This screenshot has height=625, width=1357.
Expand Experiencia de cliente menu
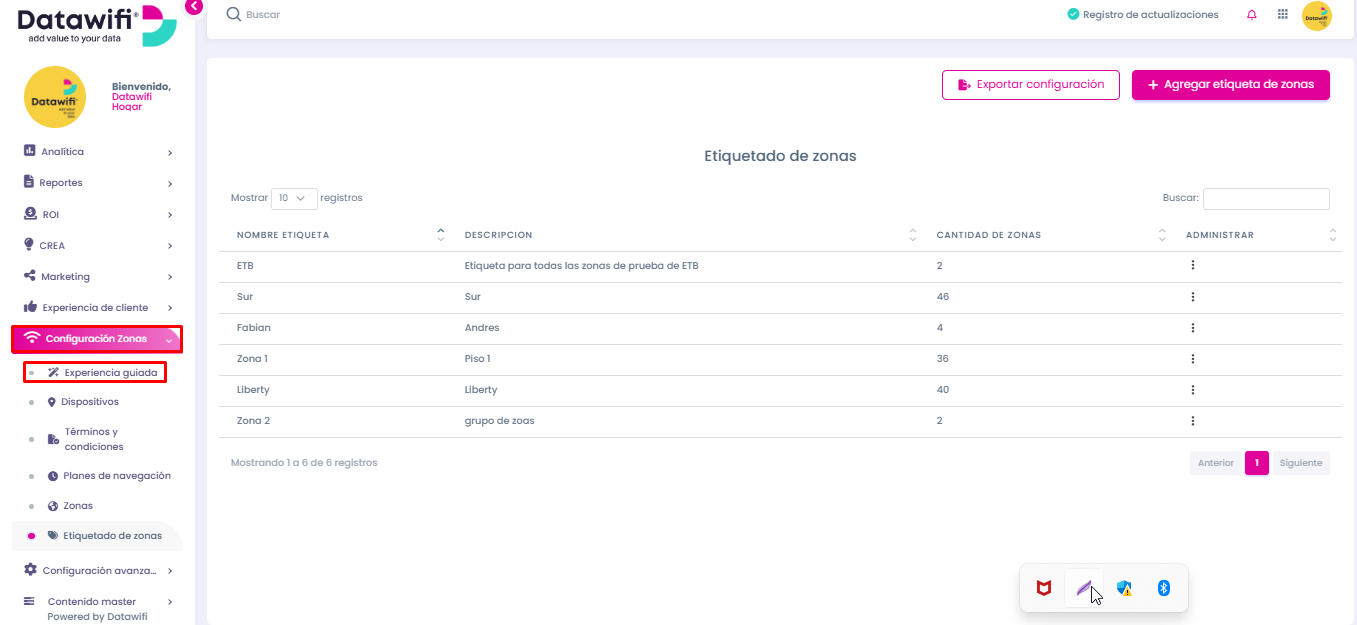coord(98,307)
